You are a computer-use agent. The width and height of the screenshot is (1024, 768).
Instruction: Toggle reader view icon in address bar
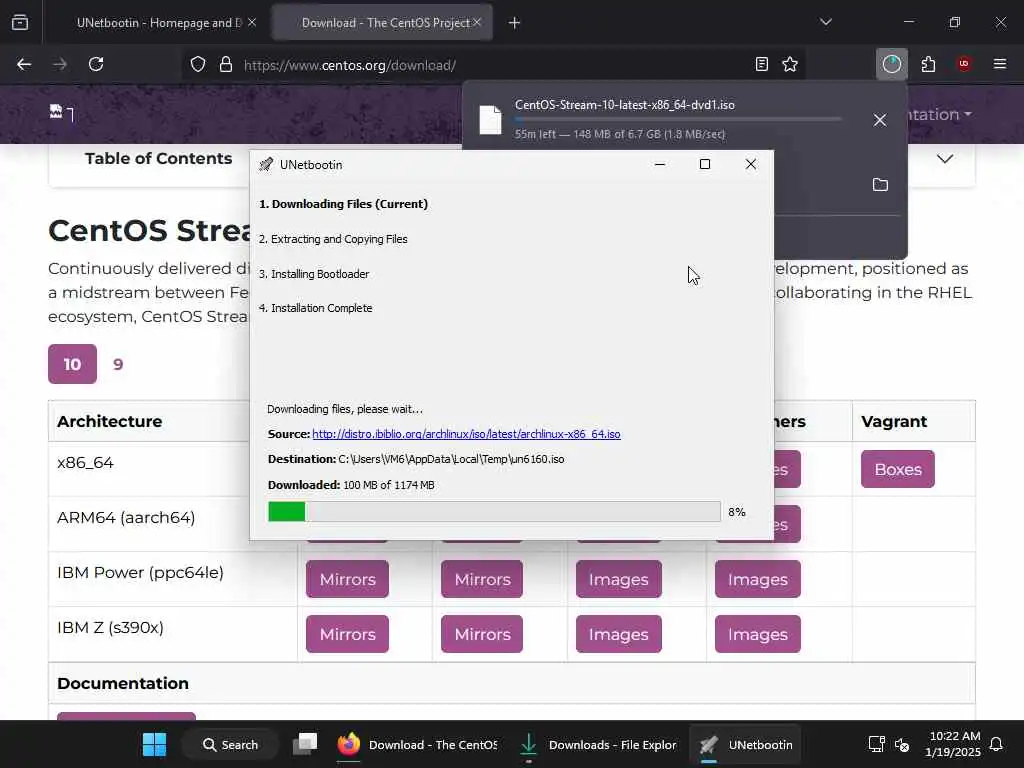pyautogui.click(x=761, y=64)
